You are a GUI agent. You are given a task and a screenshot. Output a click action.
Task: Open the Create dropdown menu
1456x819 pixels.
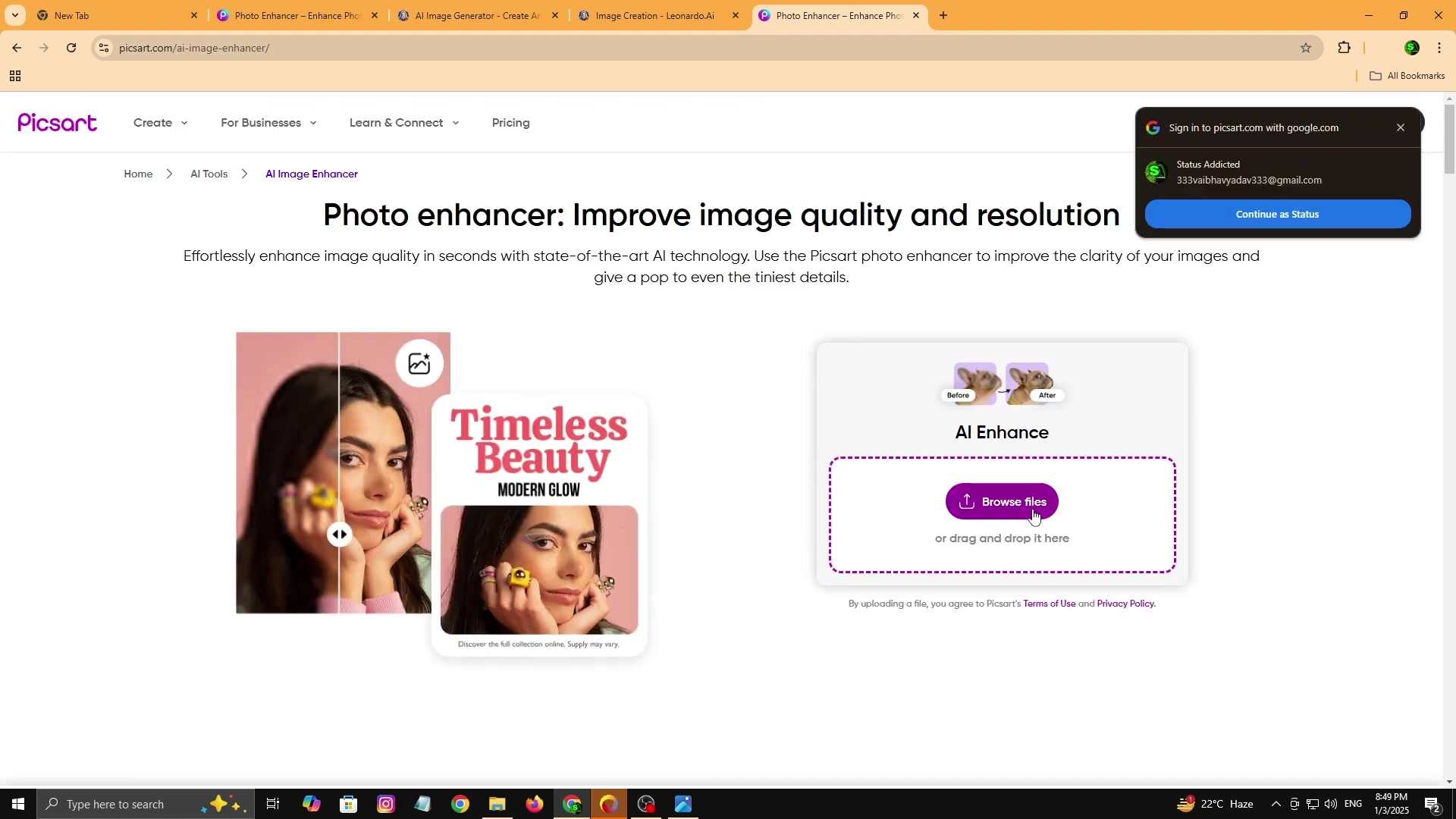160,123
